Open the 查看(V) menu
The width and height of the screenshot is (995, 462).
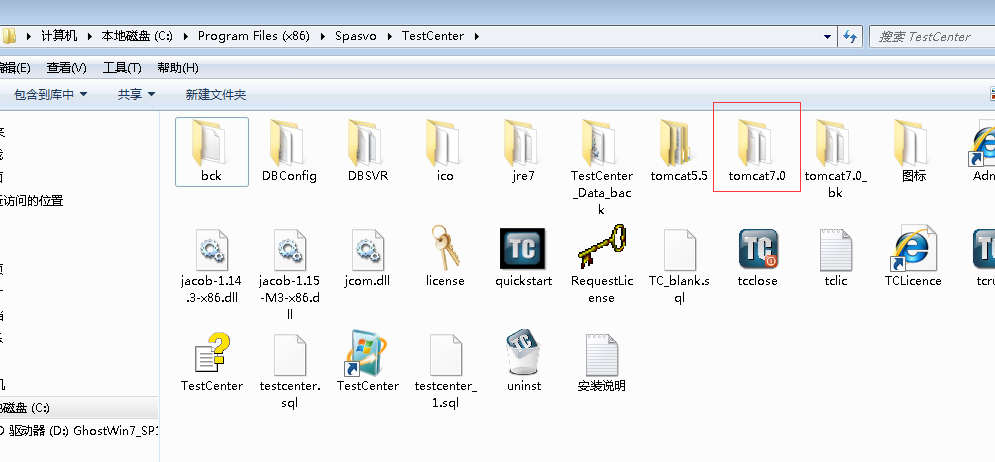click(66, 68)
